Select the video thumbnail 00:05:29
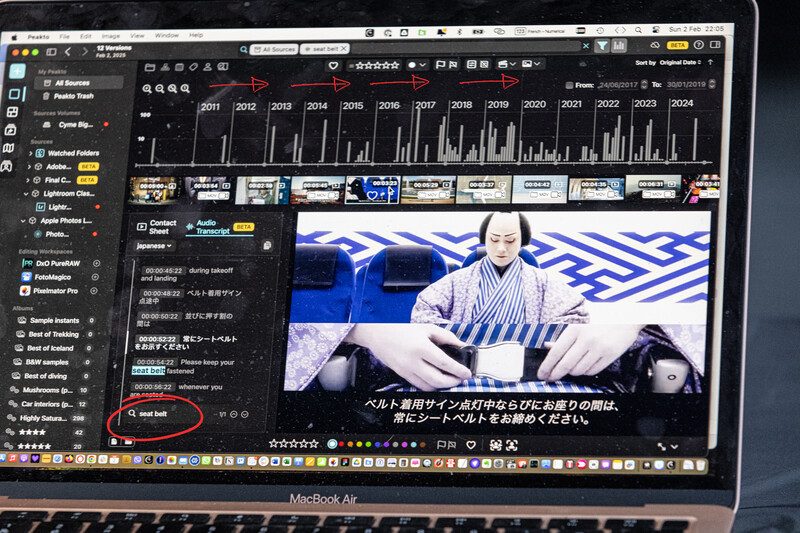Screen dimensions: 800x533 pos(428,190)
